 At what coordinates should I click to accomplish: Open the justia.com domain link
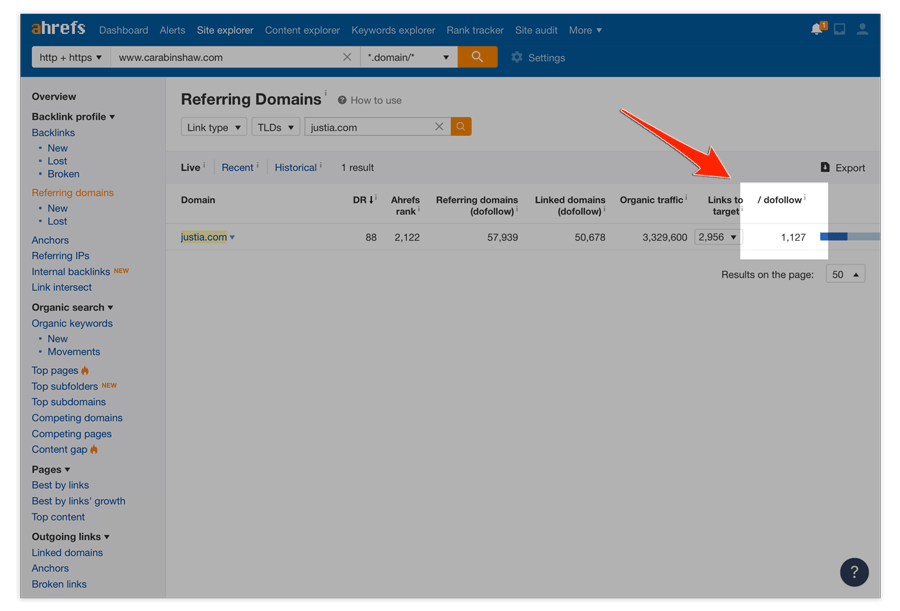204,237
